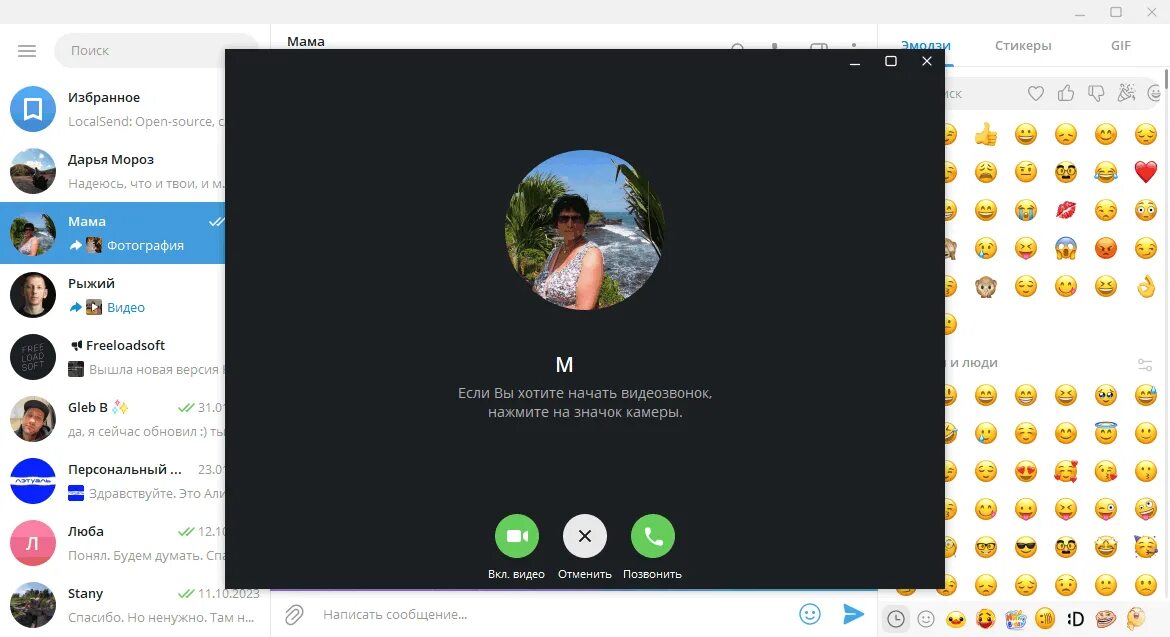Insert the star-struck face emoji
This screenshot has width=1170, height=637.
click(1106, 547)
